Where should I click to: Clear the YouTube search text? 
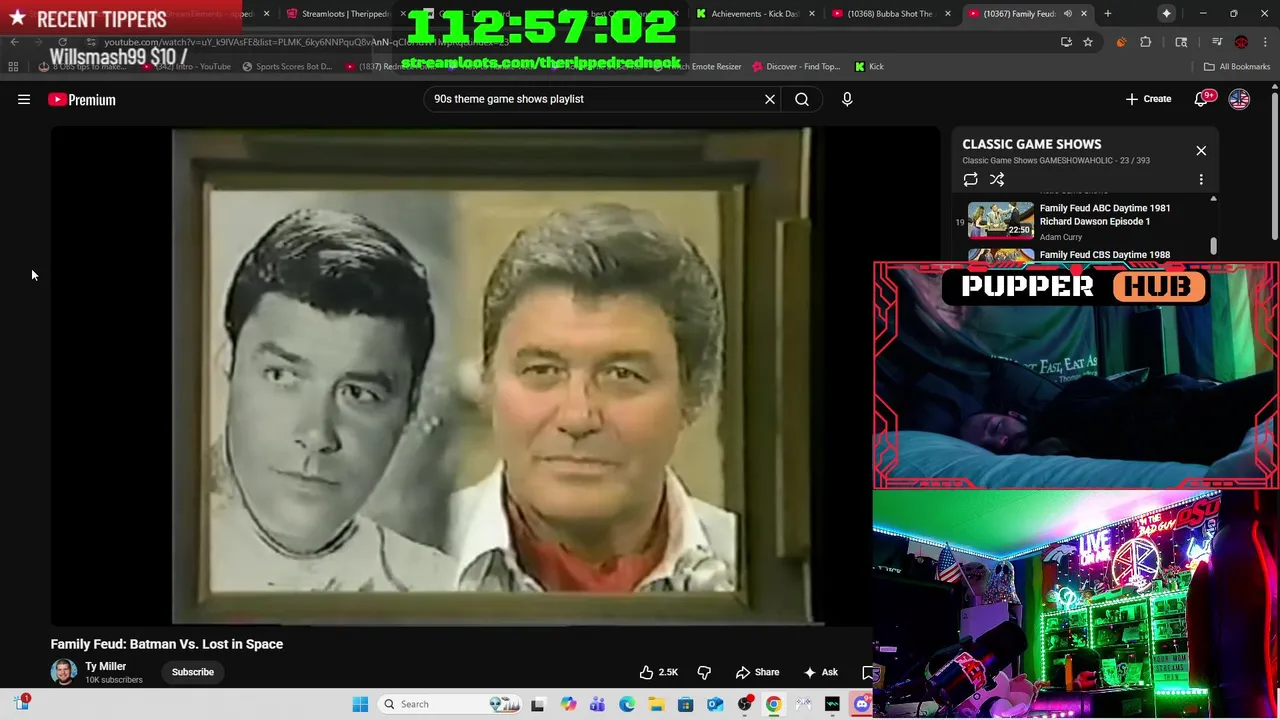770,99
